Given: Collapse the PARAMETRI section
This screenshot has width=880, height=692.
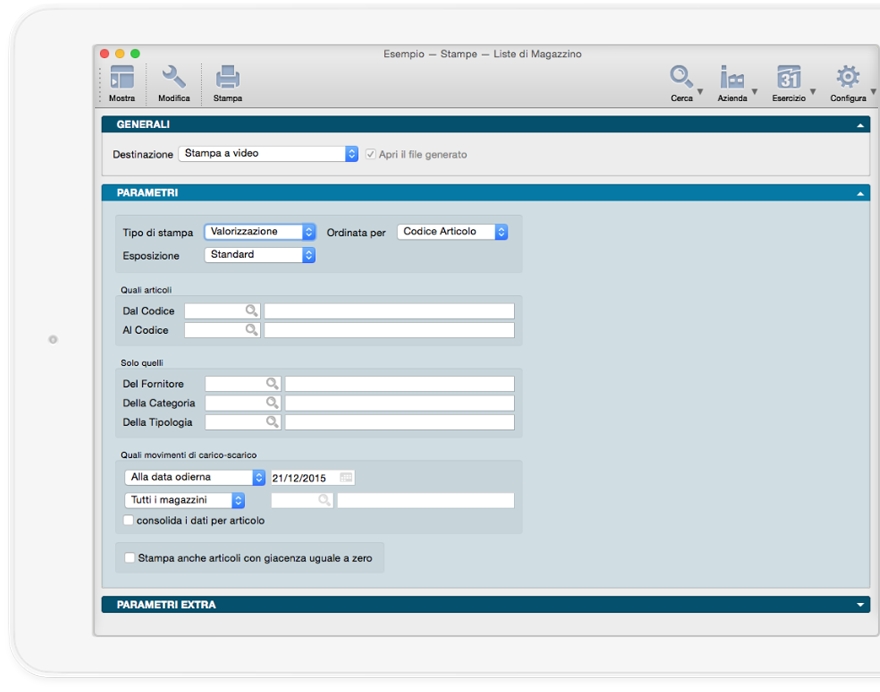Looking at the screenshot, I should 860,194.
